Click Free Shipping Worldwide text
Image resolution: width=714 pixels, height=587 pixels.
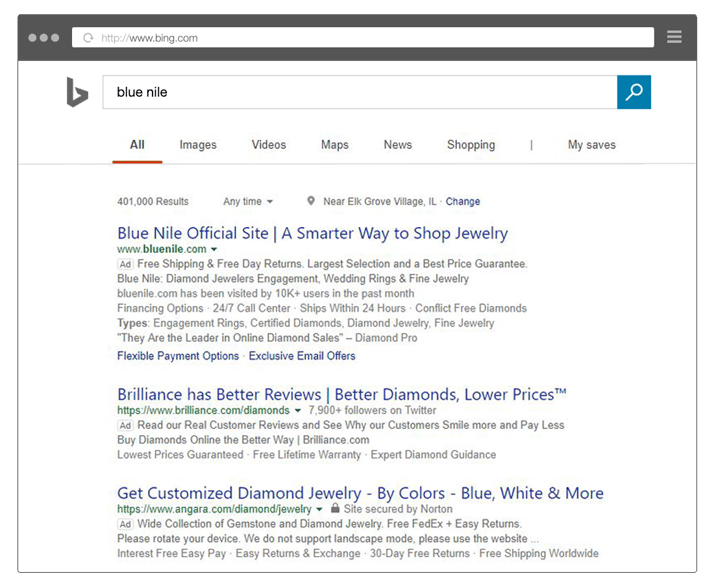pyautogui.click(x=539, y=553)
